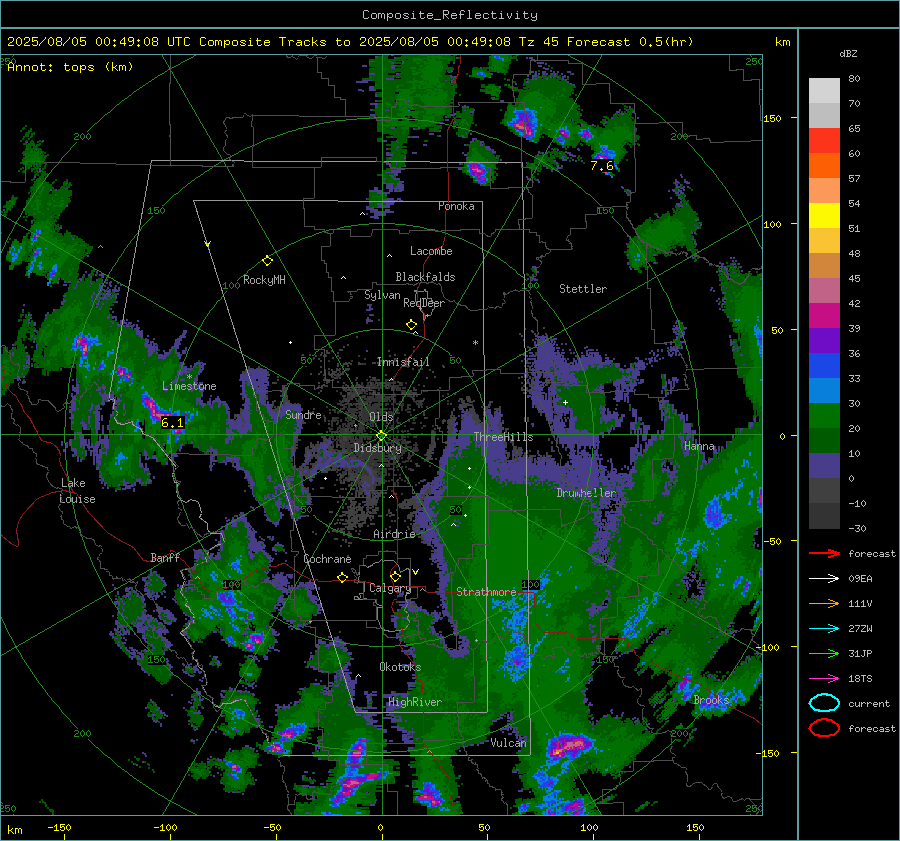Click the red 65-60 dBZ color swatch
The image size is (900, 841).
pyautogui.click(x=824, y=141)
